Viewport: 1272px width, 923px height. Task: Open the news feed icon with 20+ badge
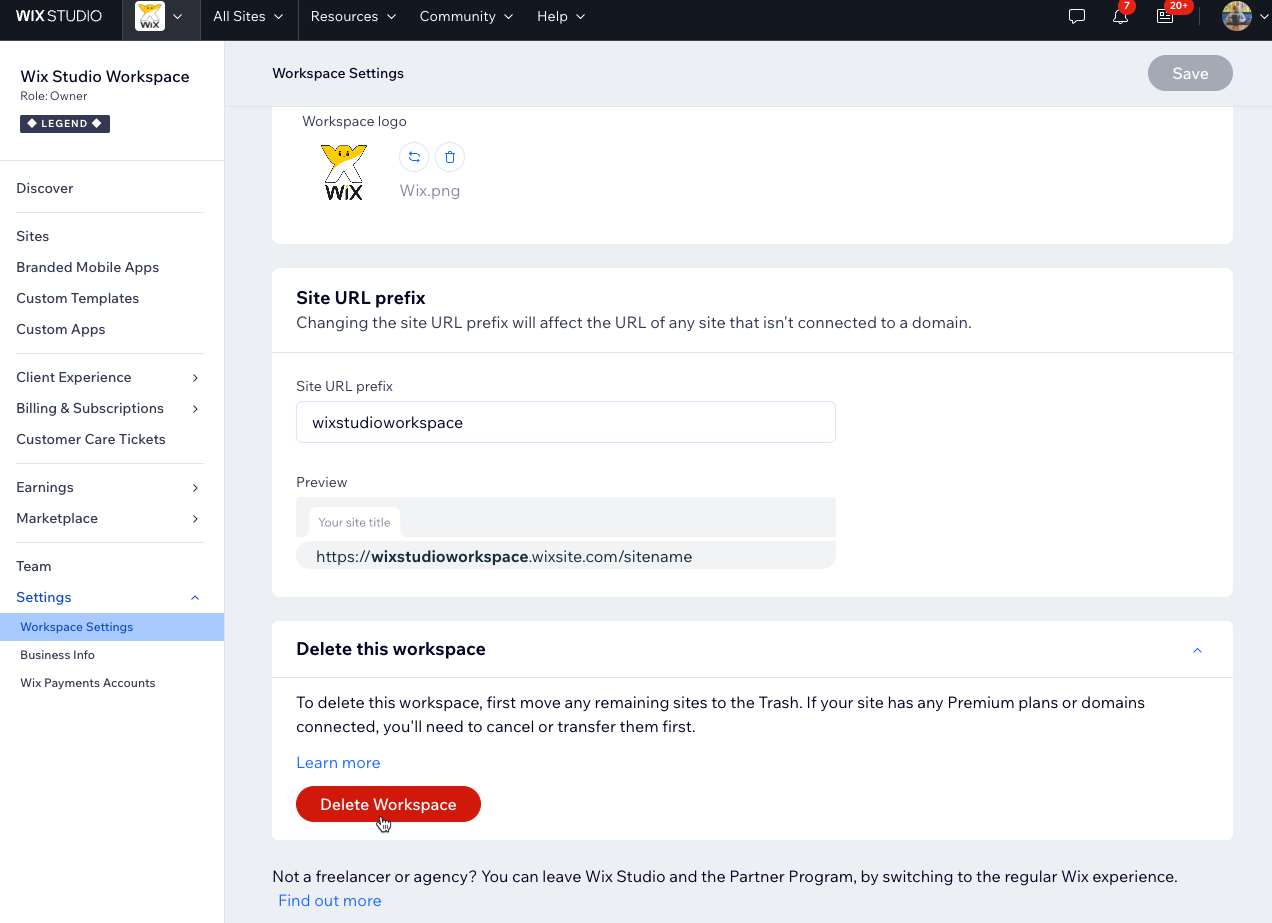(x=1165, y=17)
